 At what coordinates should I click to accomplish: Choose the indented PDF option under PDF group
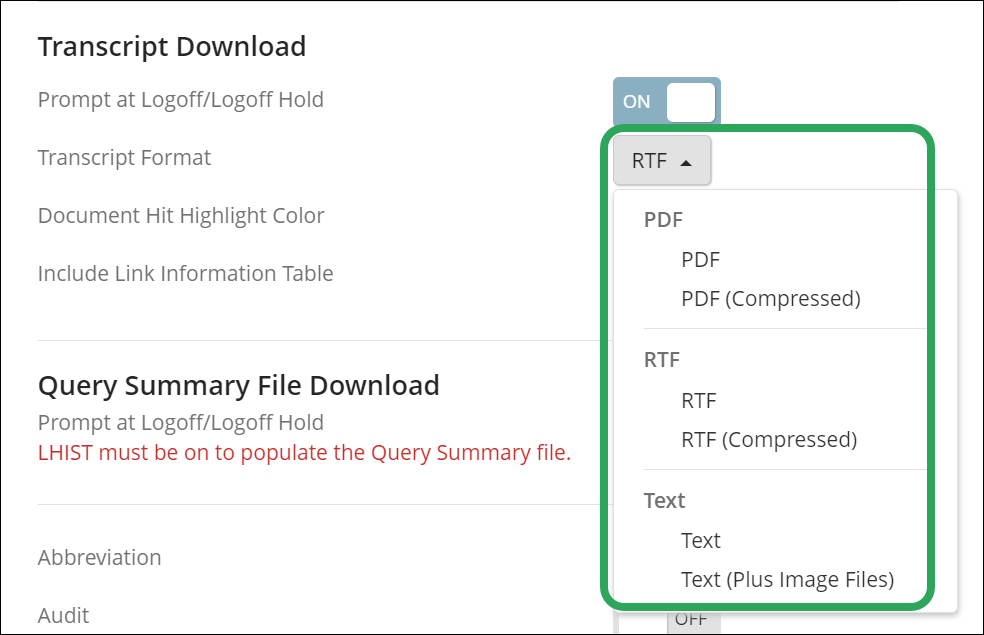(x=700, y=260)
